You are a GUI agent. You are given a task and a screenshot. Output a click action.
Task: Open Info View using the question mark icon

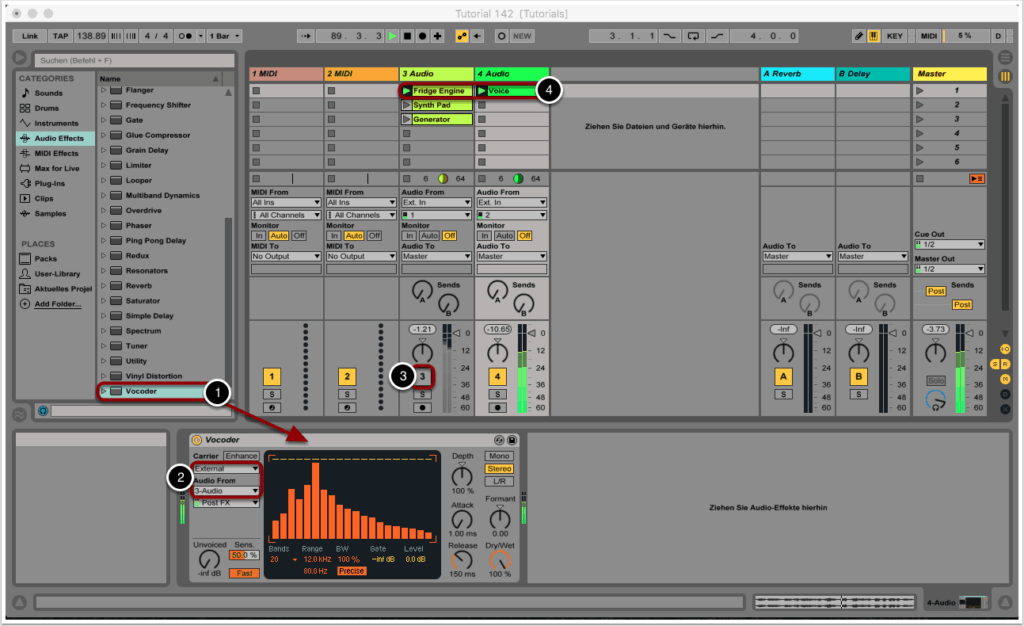tap(41, 410)
